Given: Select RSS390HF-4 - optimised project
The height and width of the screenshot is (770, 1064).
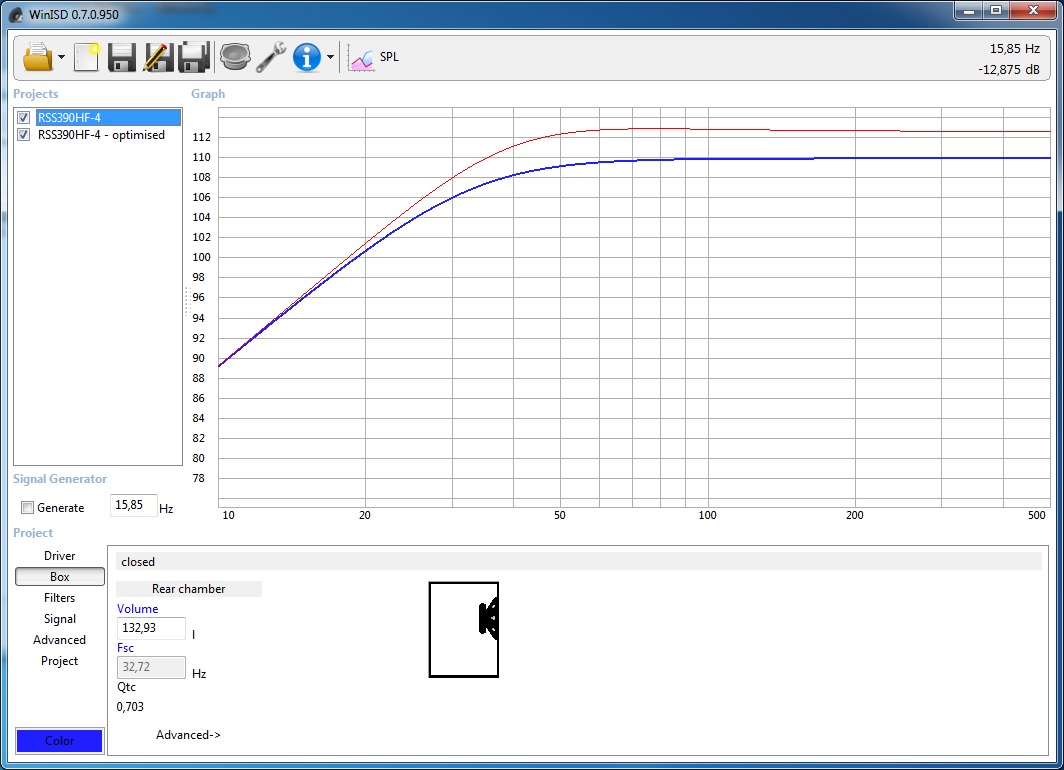Looking at the screenshot, I should click(101, 134).
